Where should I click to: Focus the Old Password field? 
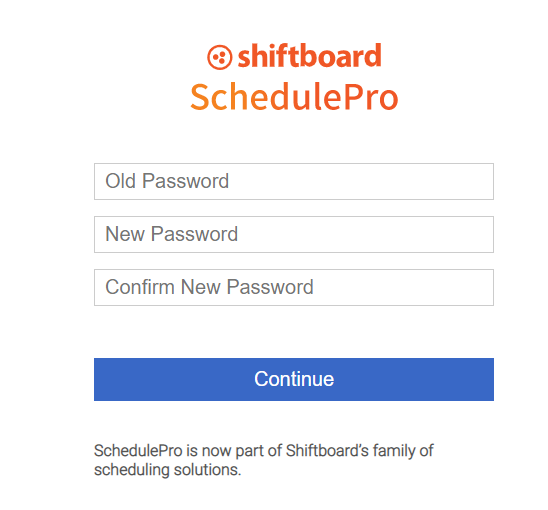(294, 181)
